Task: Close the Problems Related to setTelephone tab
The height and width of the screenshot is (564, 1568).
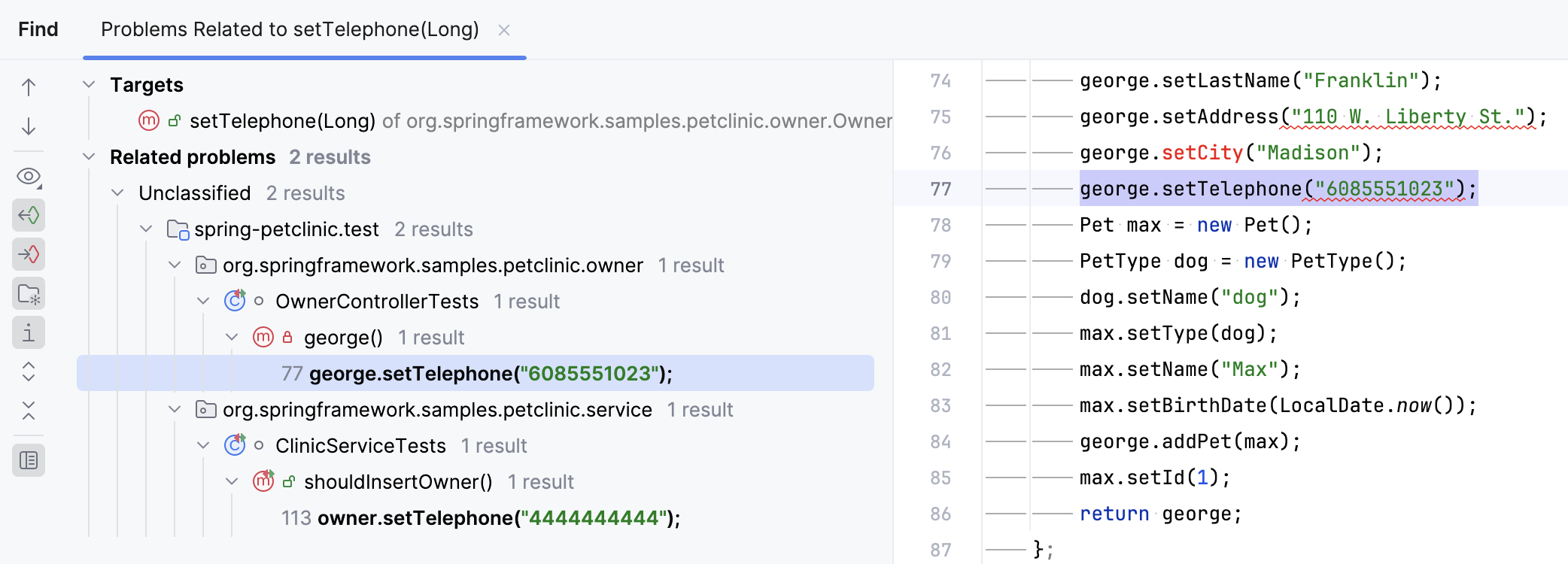Action: (504, 30)
